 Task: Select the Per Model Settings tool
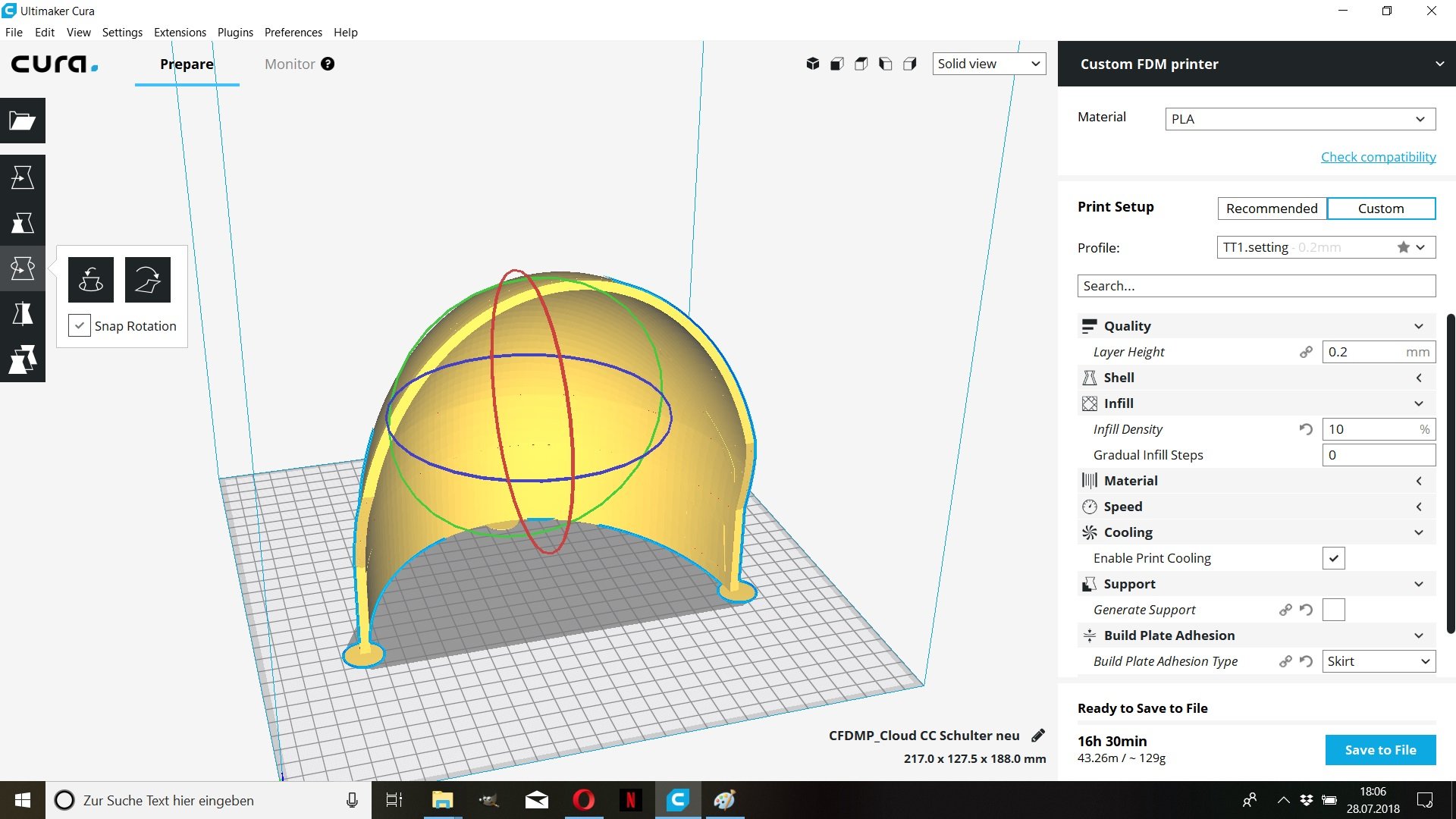pyautogui.click(x=23, y=359)
